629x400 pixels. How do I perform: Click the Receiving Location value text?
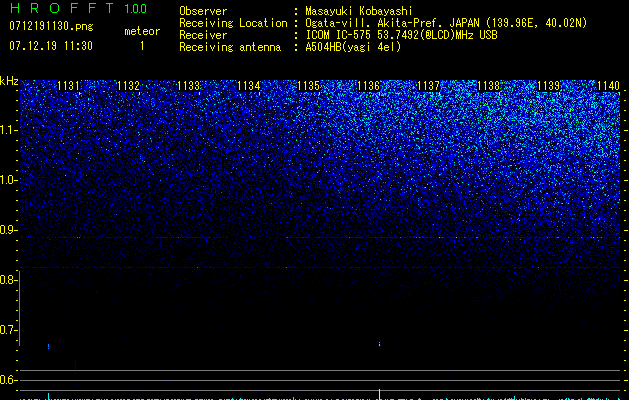(x=446, y=23)
